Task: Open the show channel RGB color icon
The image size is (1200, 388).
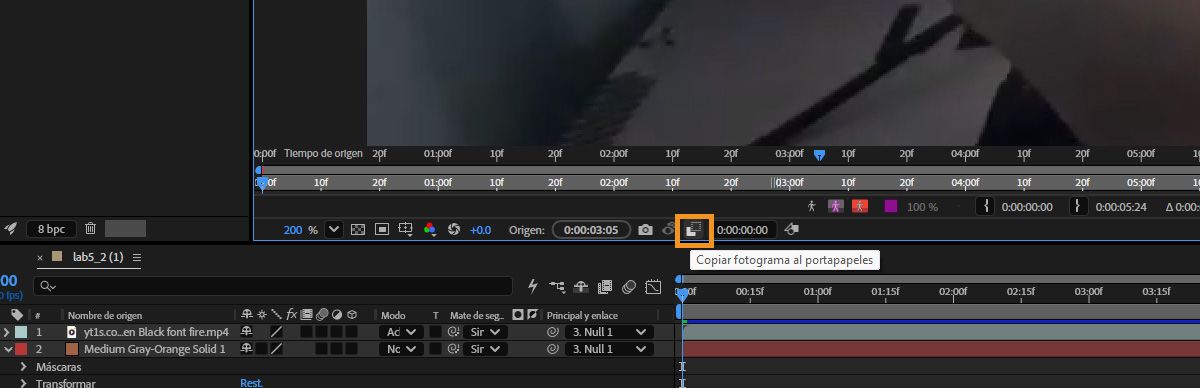Action: pyautogui.click(x=429, y=230)
